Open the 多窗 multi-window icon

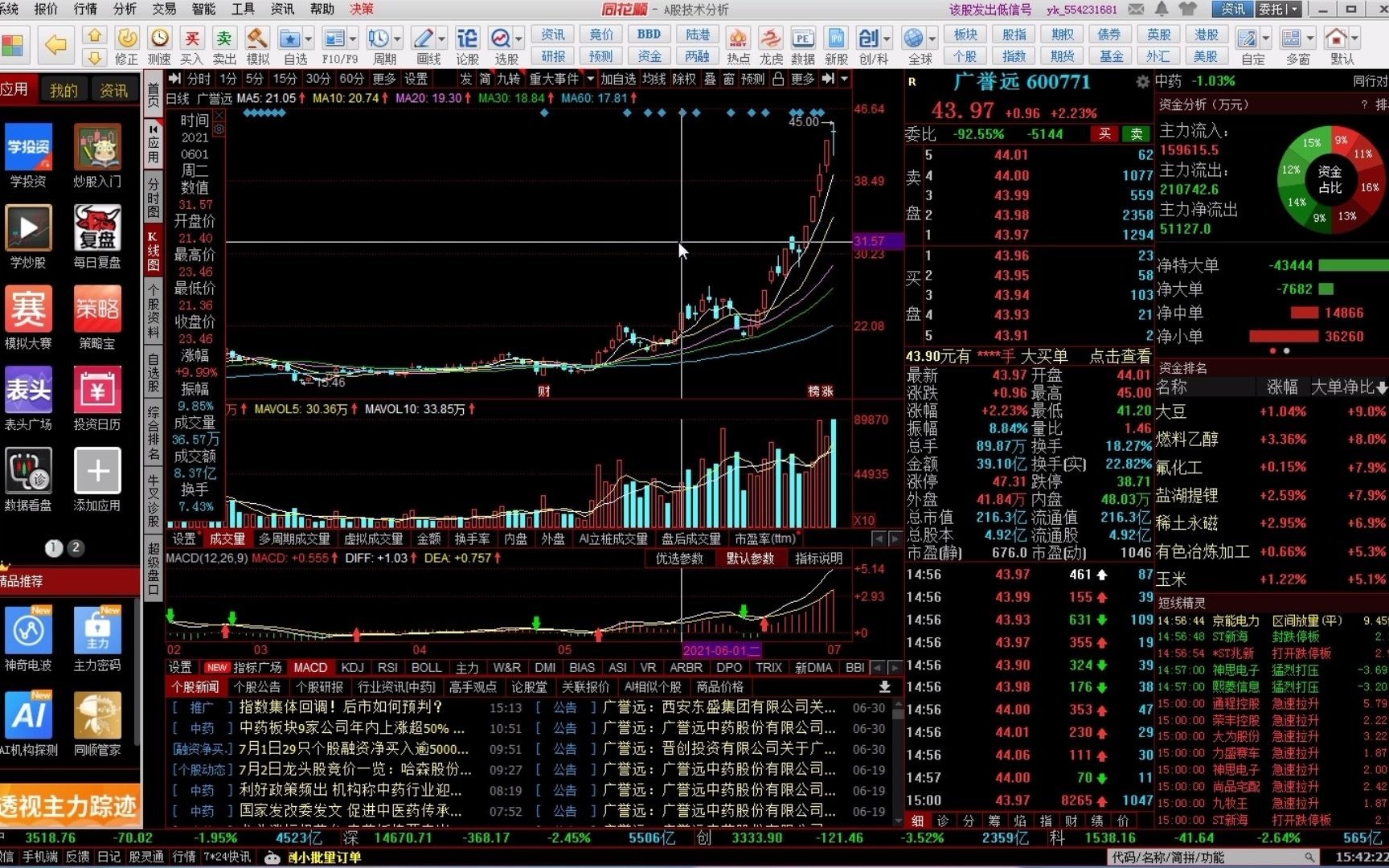click(1292, 39)
